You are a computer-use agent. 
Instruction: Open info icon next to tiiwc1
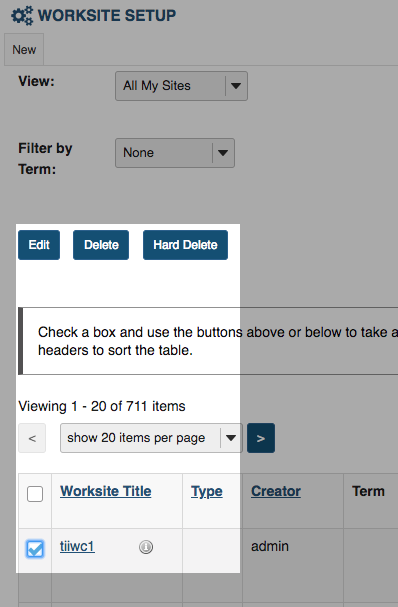(146, 547)
